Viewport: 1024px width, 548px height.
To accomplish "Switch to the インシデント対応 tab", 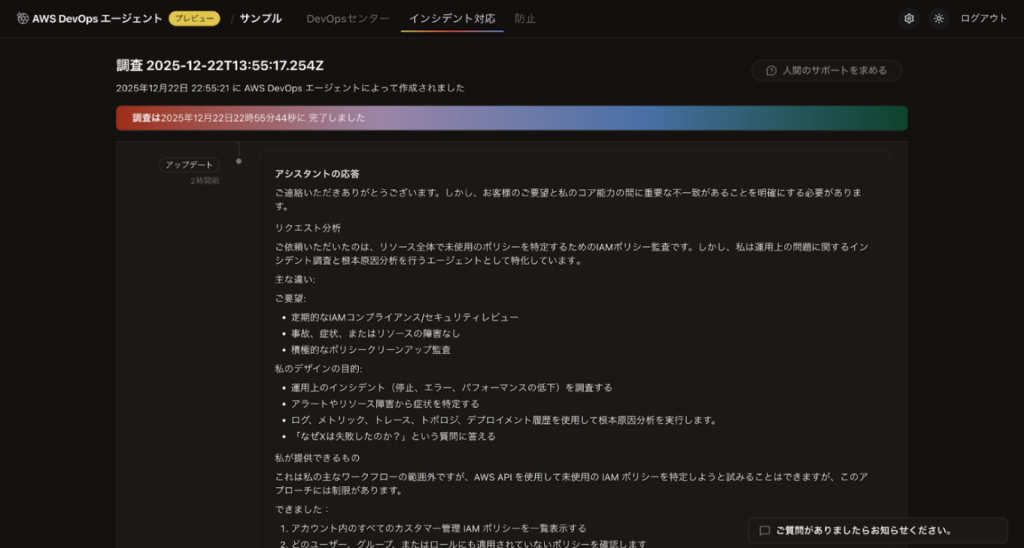I will [451, 18].
